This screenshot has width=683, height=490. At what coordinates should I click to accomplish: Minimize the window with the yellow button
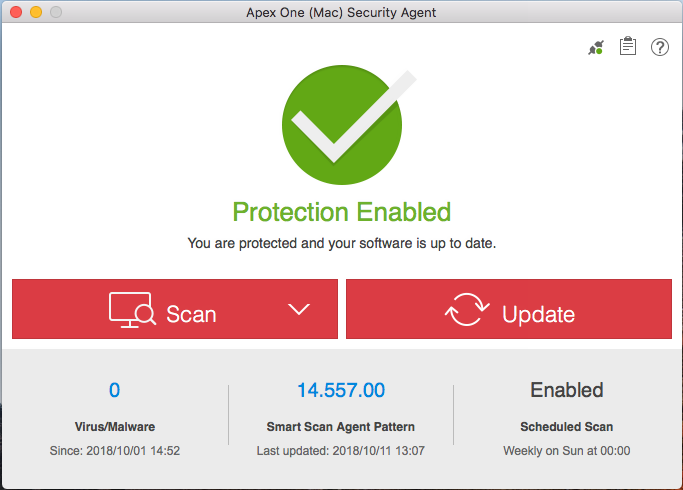35,13
